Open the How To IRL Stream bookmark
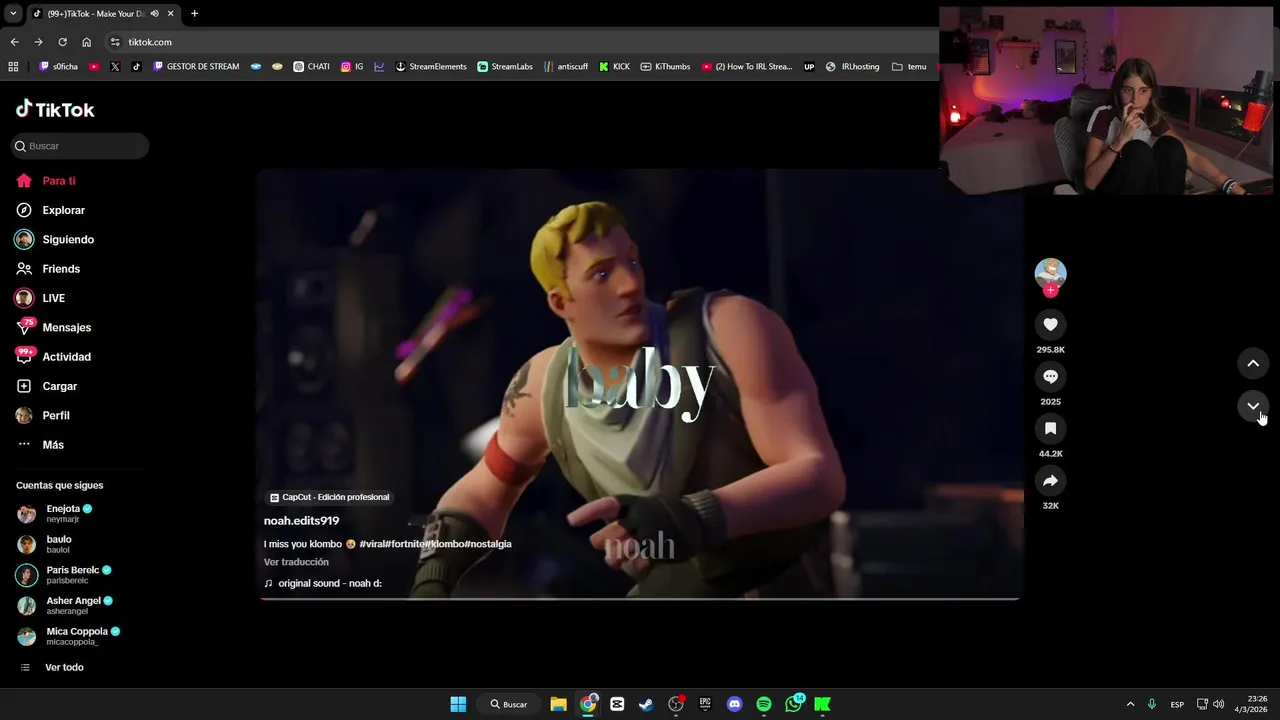The height and width of the screenshot is (720, 1280). tap(747, 67)
